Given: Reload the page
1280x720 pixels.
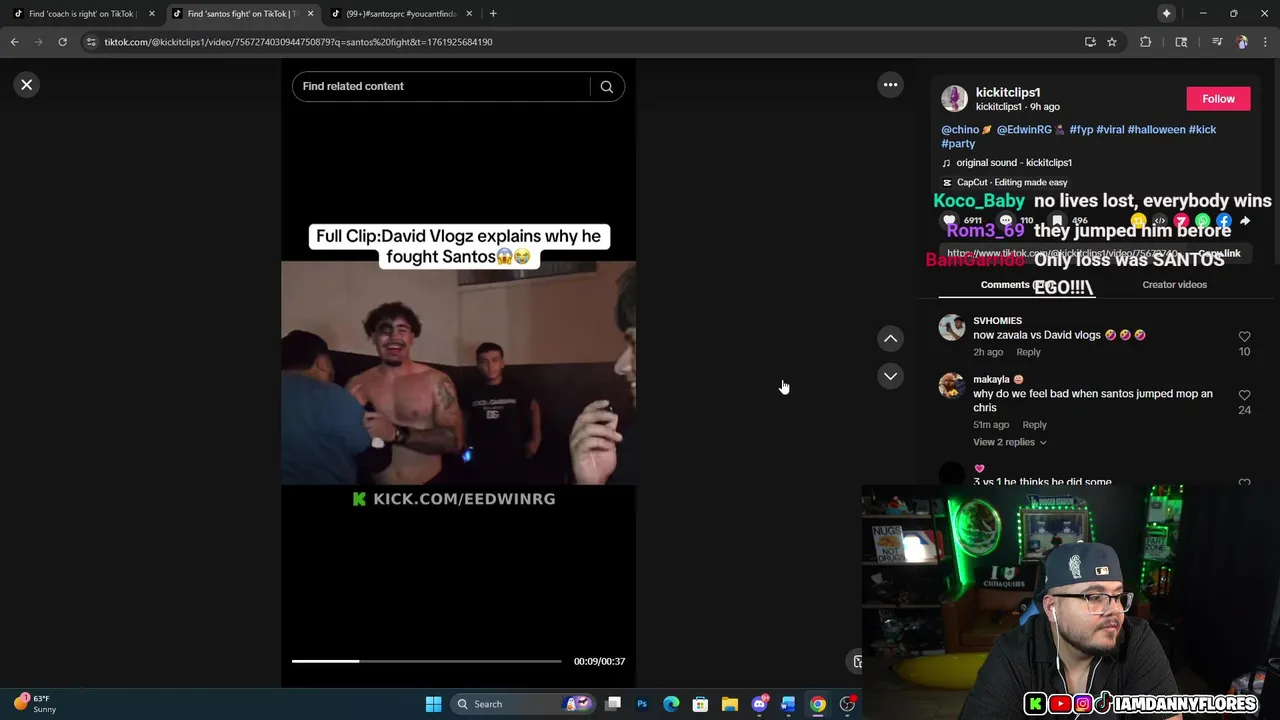Looking at the screenshot, I should click(62, 42).
